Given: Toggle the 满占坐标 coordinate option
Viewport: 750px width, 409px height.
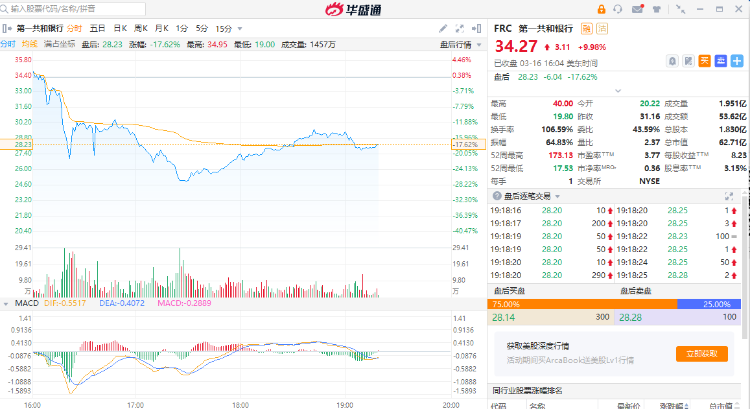Looking at the screenshot, I should pyautogui.click(x=60, y=44).
